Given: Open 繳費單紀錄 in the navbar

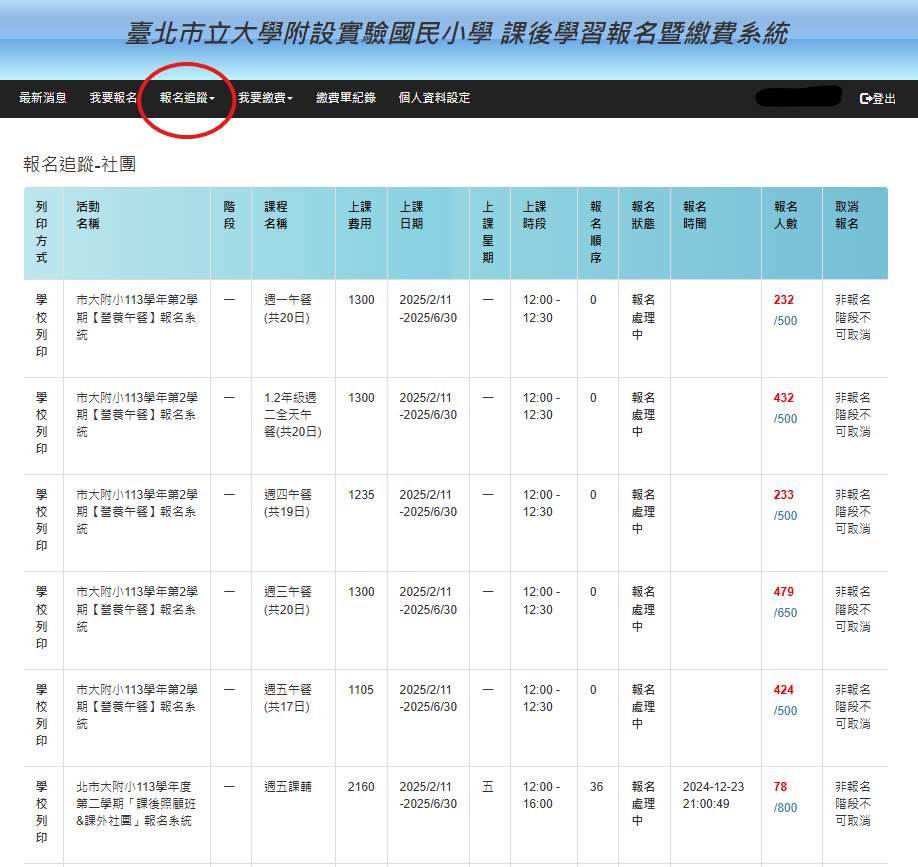Looking at the screenshot, I should point(346,98).
